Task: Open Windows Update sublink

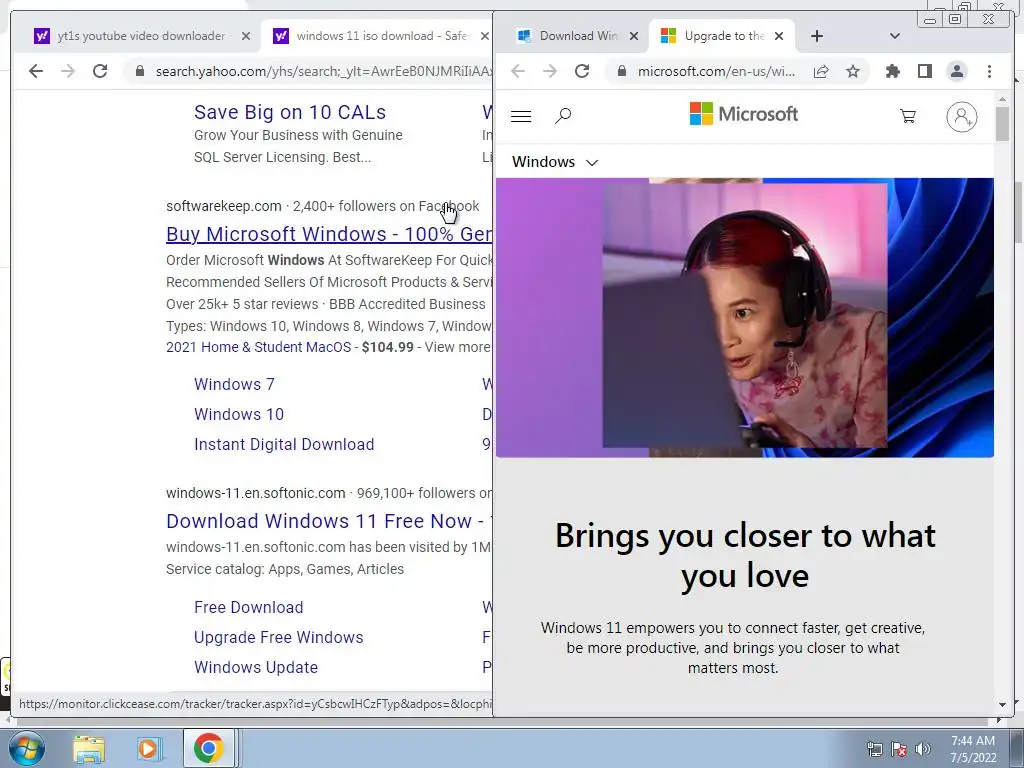Action: click(256, 667)
